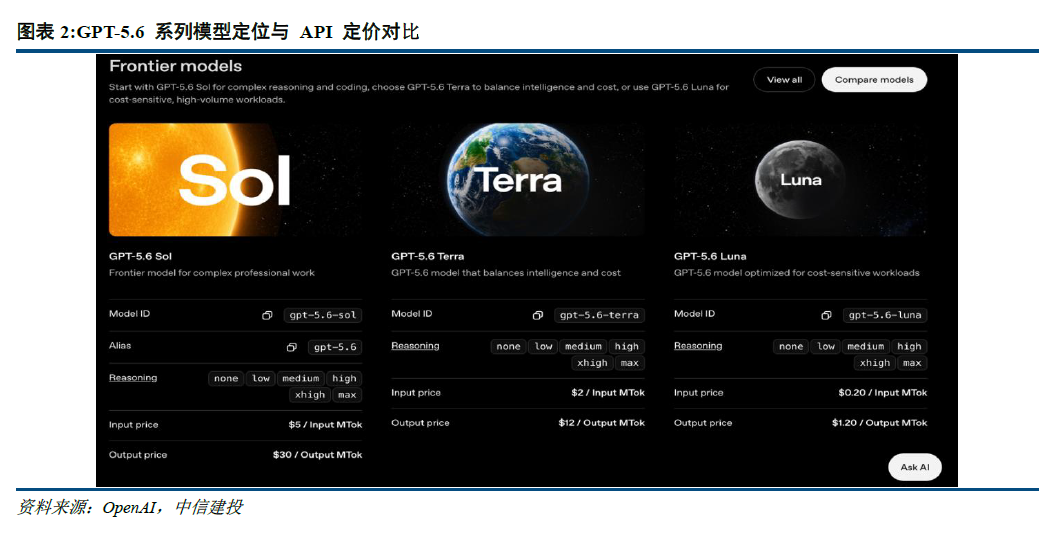Click the Output price label in the Luna card
The width and height of the screenshot is (1060, 538).
(703, 423)
